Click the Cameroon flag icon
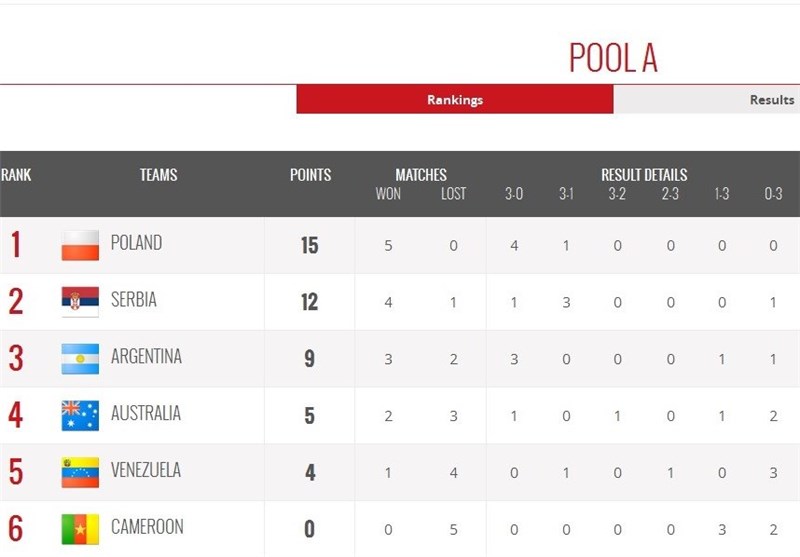This screenshot has width=800, height=557. click(x=80, y=529)
